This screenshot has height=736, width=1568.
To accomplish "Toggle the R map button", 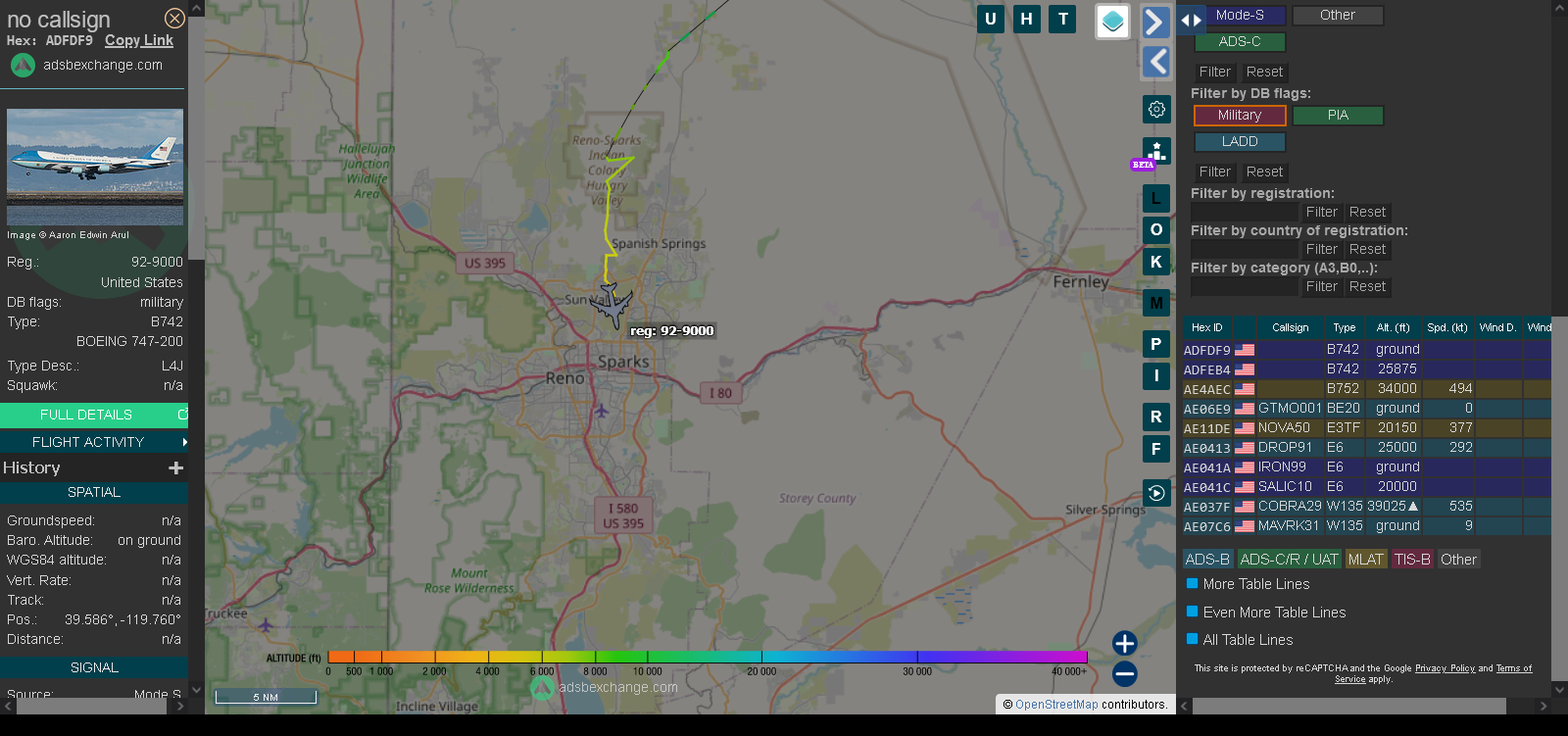I will tap(1156, 417).
